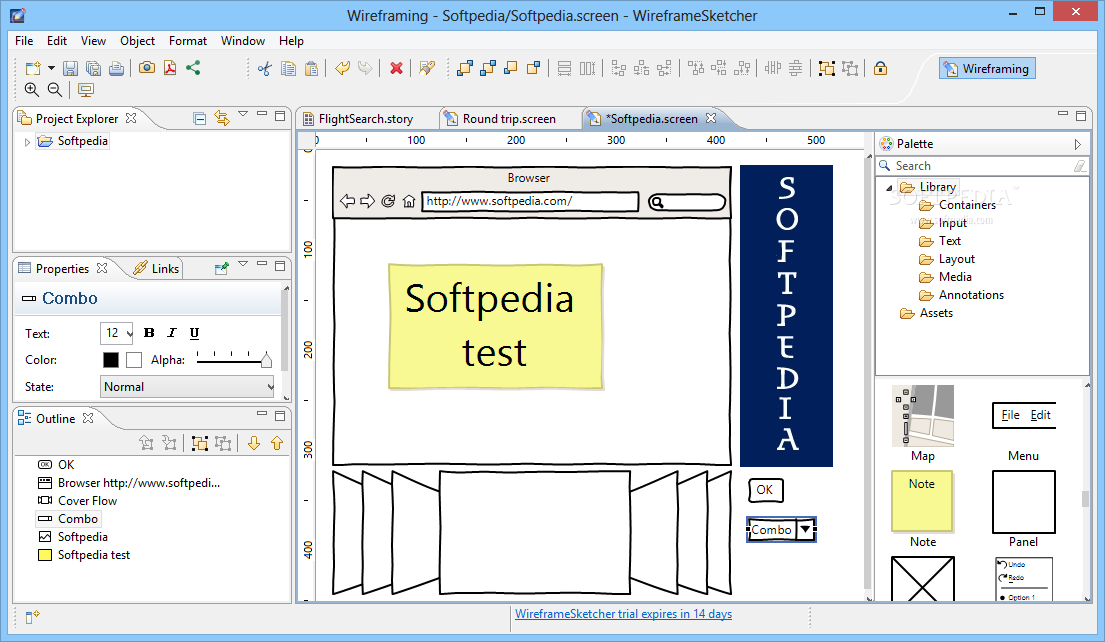Open the Object menu
This screenshot has width=1105, height=642.
coord(137,41)
